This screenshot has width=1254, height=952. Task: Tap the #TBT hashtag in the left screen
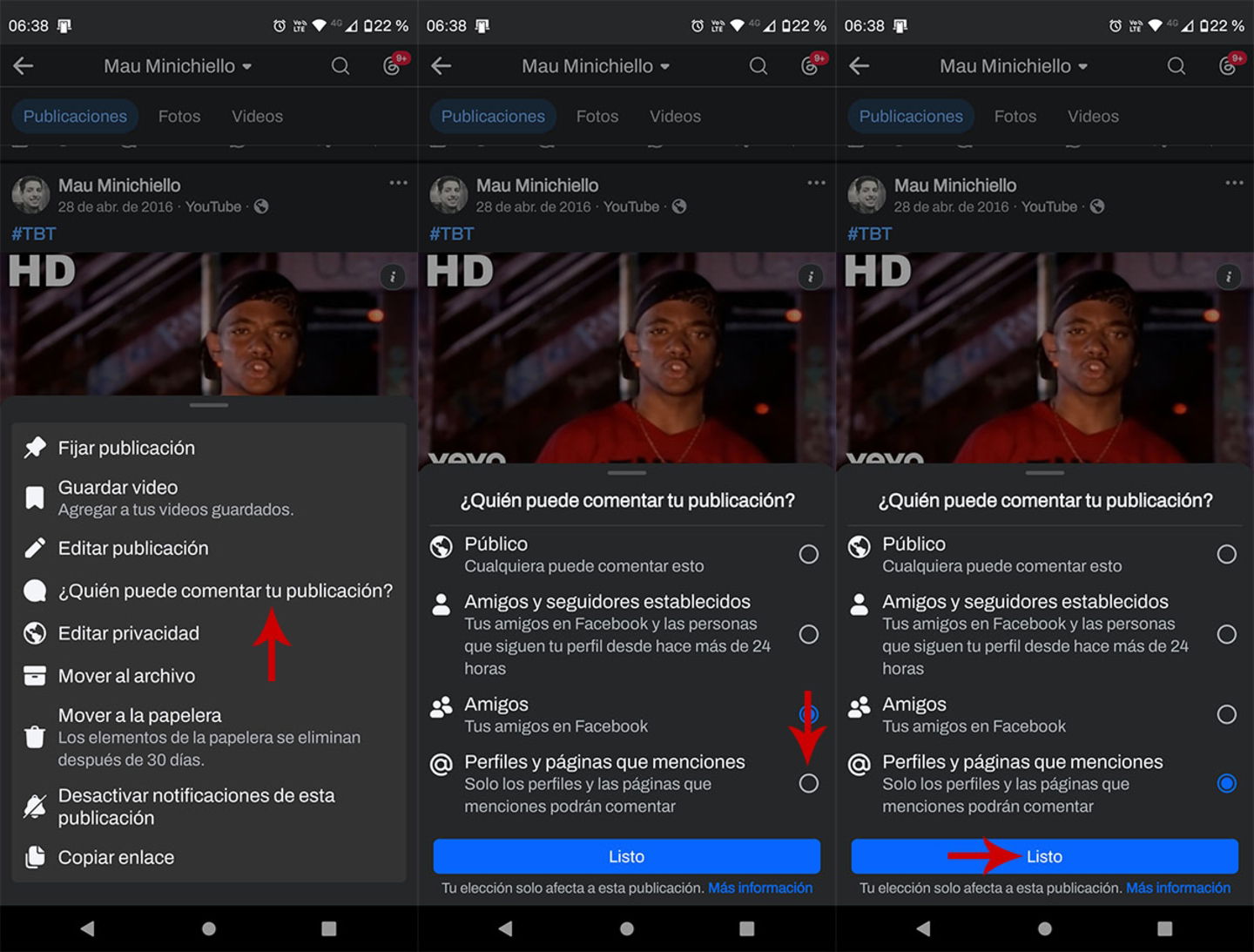pos(33,233)
